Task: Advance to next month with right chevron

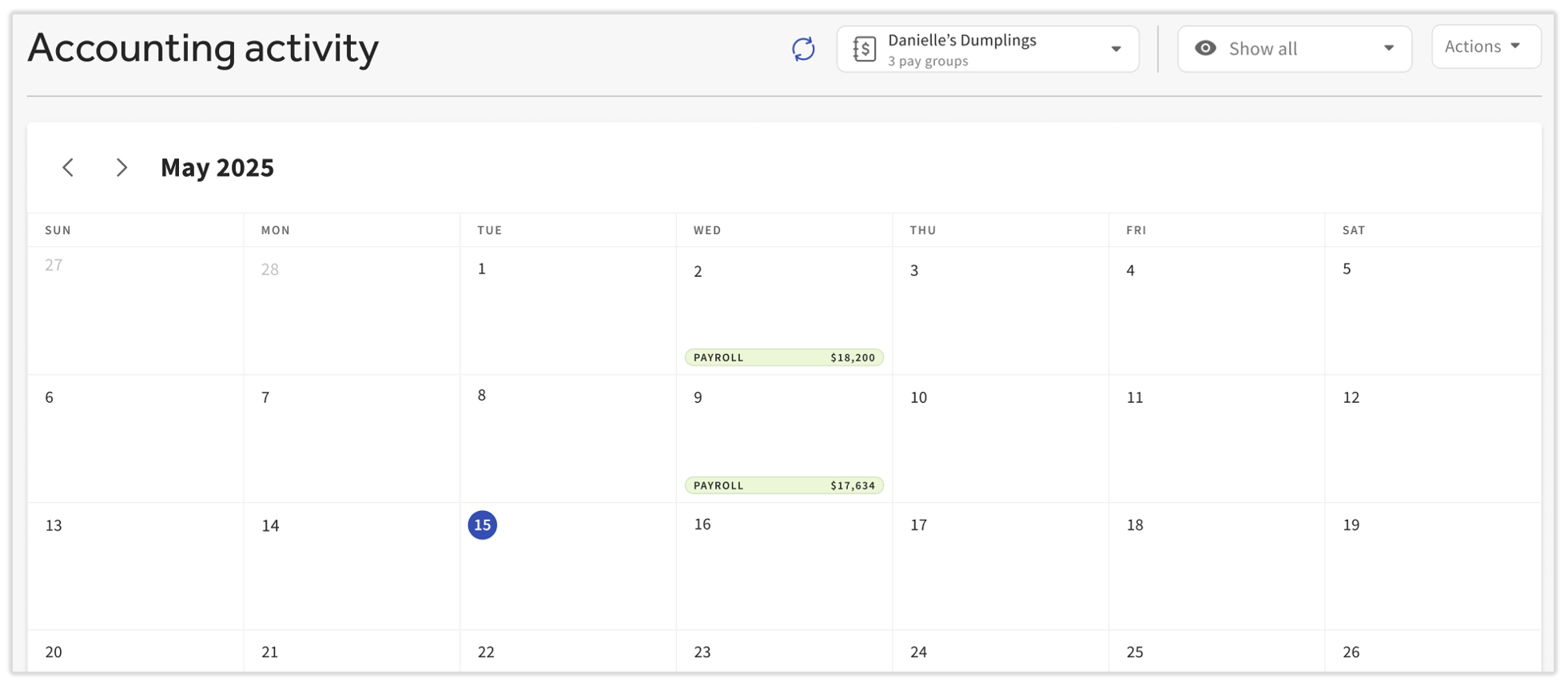Action: [x=121, y=167]
